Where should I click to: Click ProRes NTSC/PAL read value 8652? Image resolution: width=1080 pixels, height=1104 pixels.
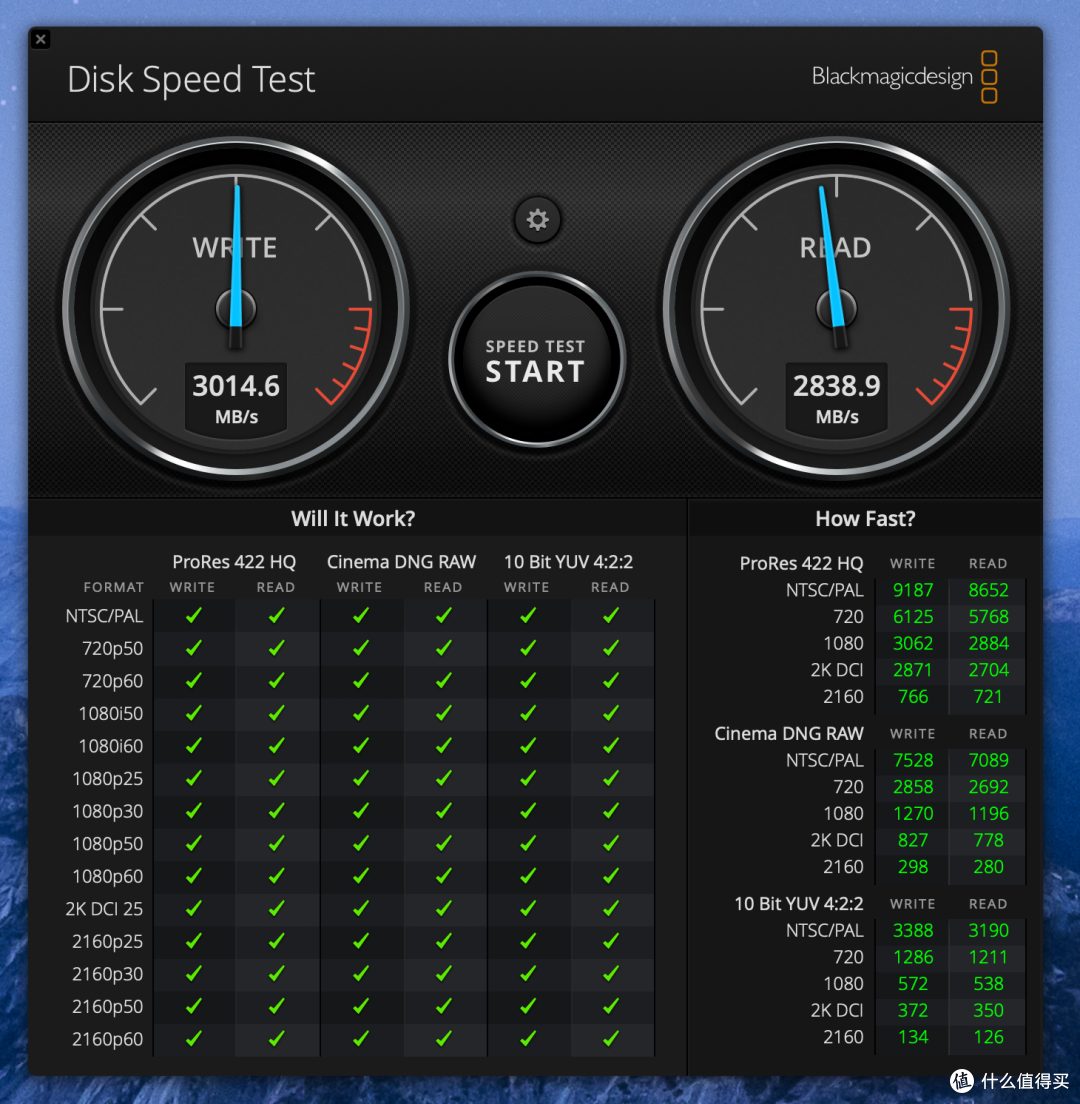pyautogui.click(x=988, y=590)
